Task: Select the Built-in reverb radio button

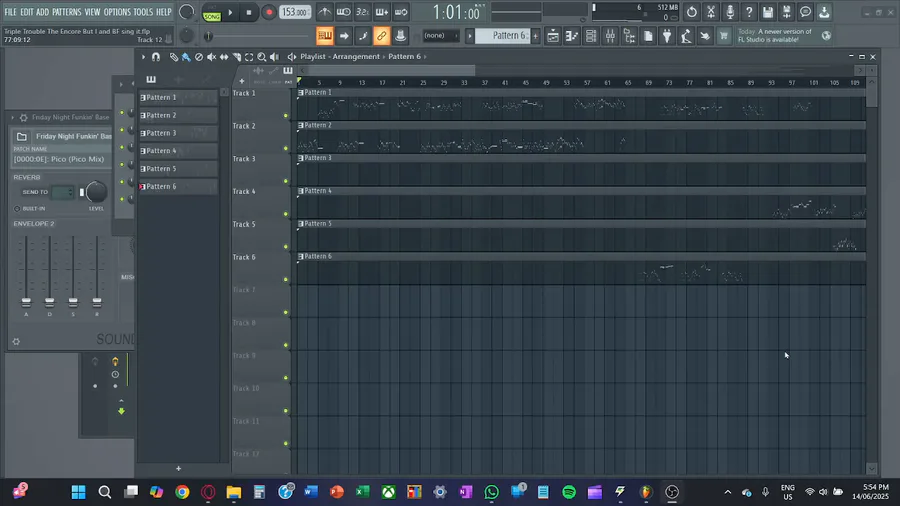Action: pos(17,209)
